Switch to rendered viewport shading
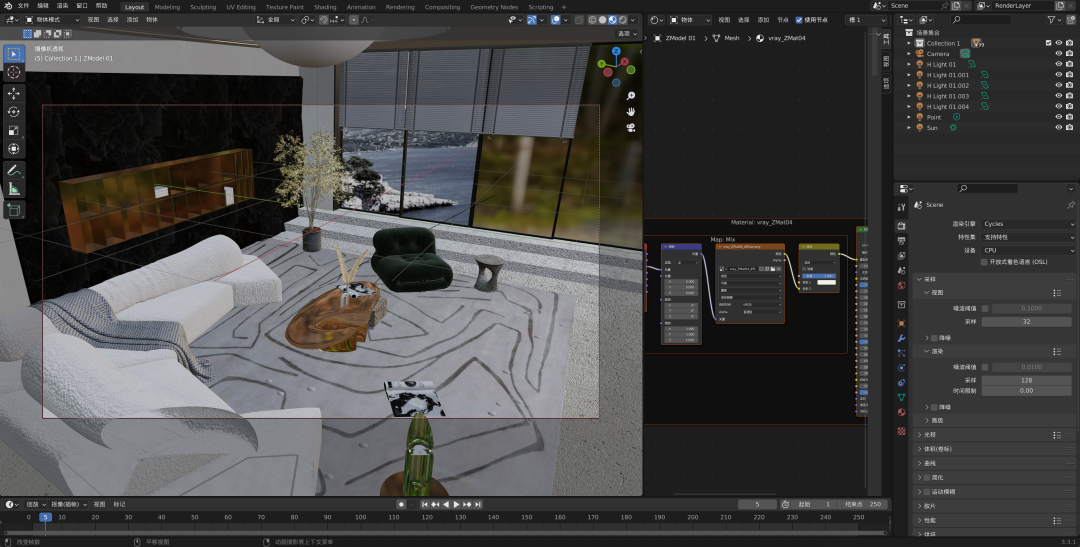This screenshot has width=1080, height=547. (x=623, y=20)
